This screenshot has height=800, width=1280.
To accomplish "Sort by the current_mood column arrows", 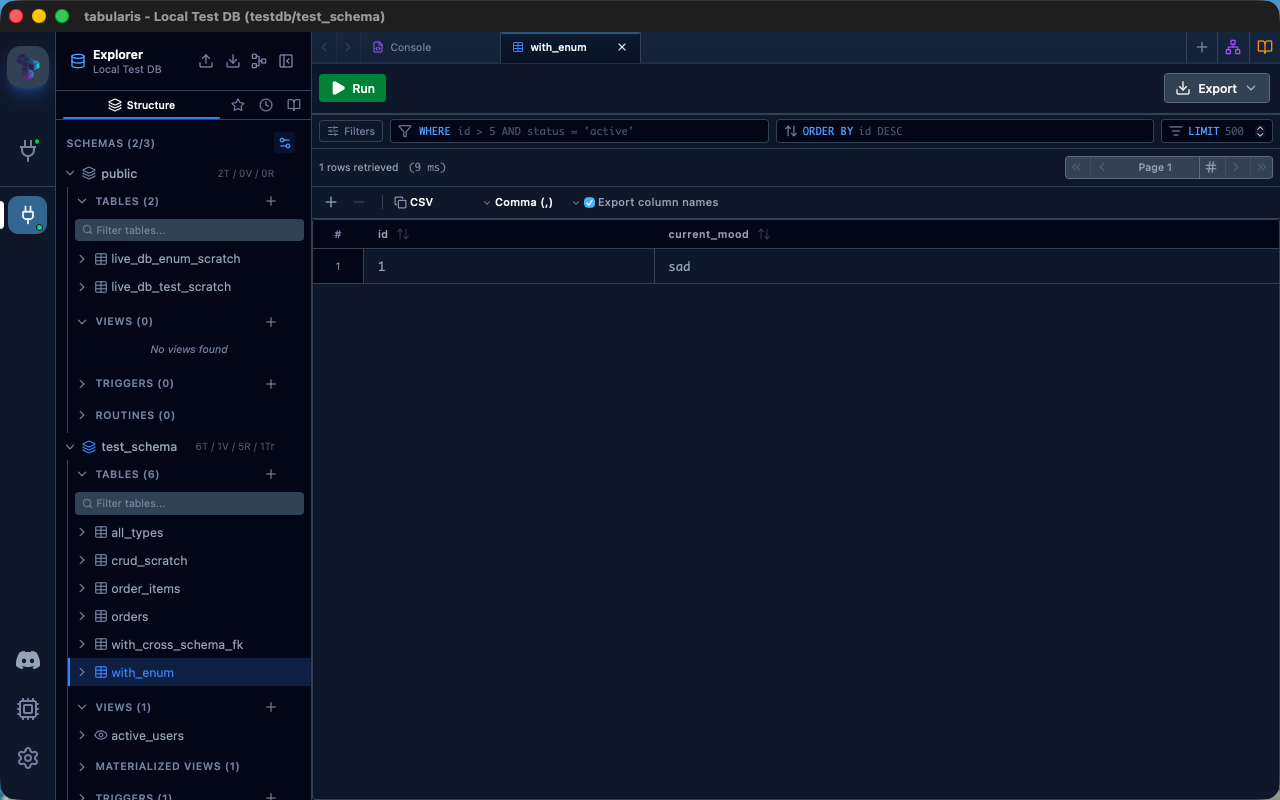I will [x=764, y=234].
